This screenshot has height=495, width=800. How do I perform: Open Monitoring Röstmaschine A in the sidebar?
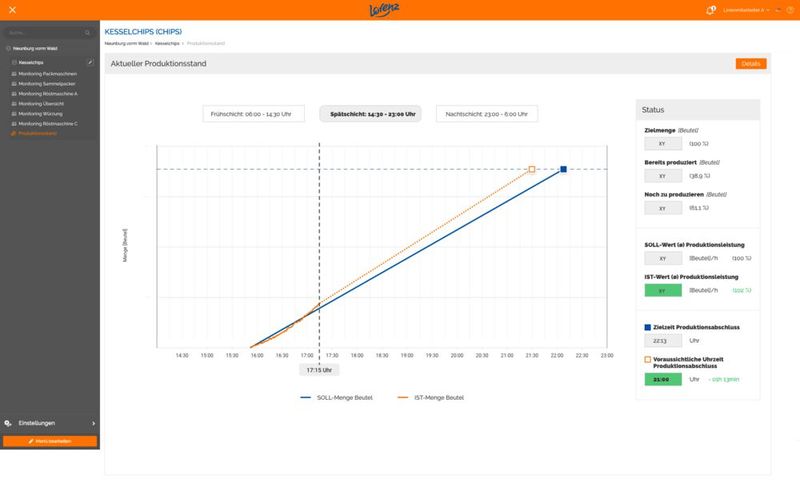(48, 94)
